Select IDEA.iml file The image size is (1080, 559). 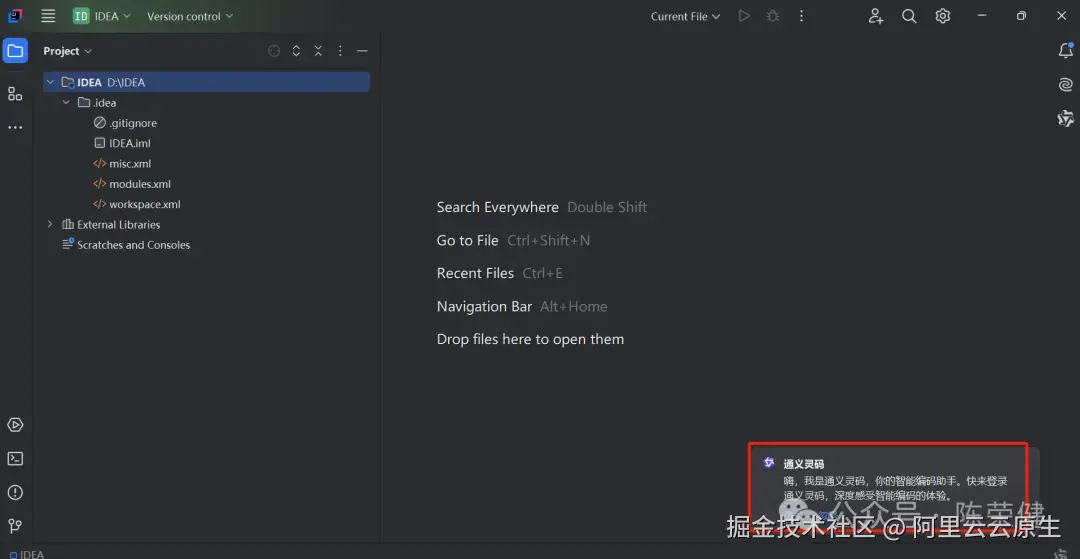coord(122,143)
